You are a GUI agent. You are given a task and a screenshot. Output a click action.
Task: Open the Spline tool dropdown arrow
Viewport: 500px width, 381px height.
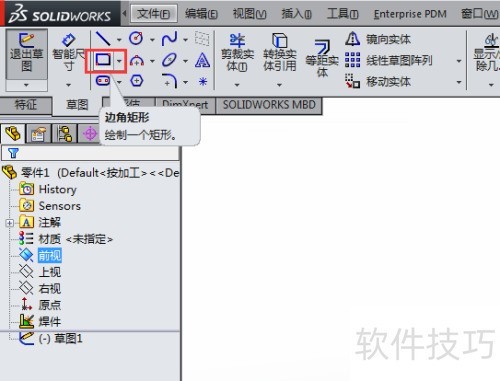tap(186, 40)
